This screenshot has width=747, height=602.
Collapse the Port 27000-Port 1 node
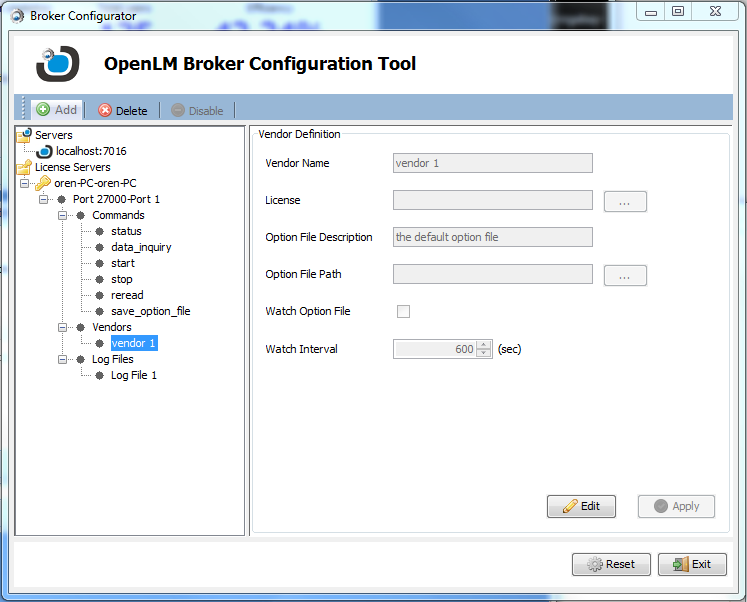tap(43, 200)
